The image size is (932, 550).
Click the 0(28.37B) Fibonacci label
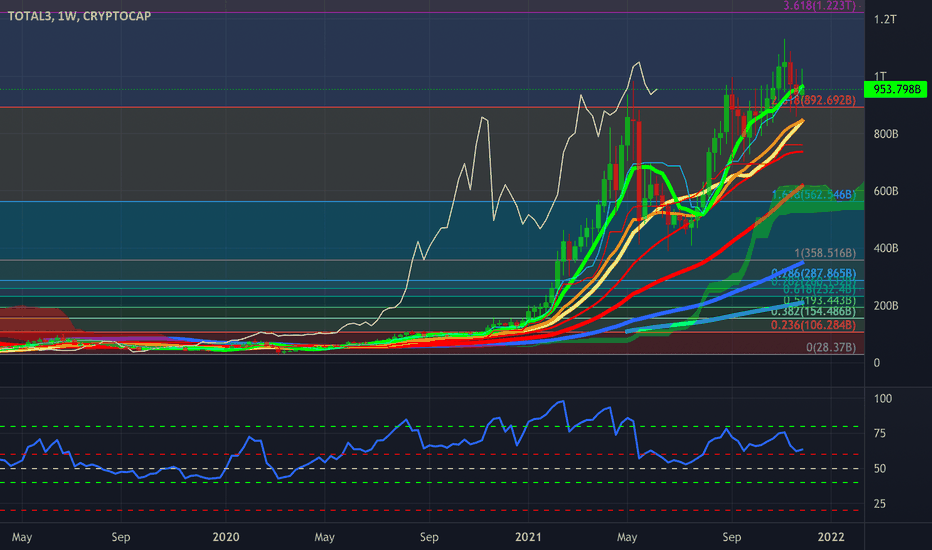[x=831, y=347]
